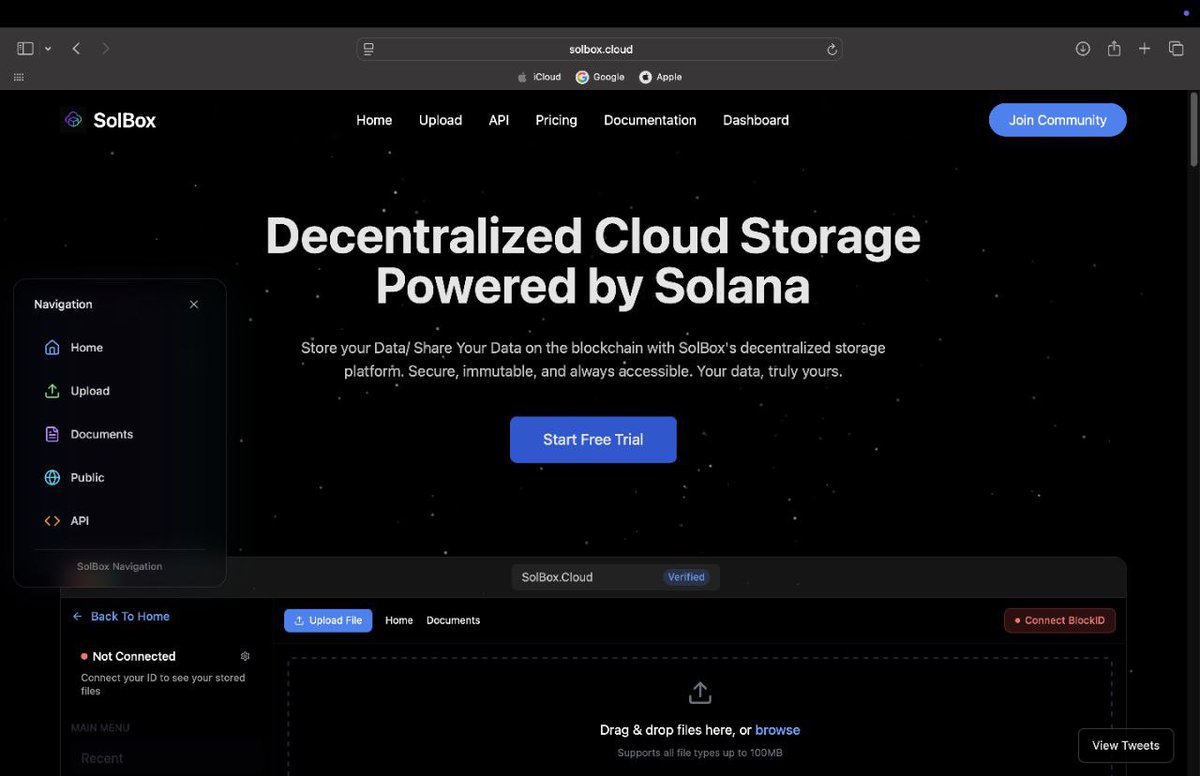Click the SolBox logo icon
The image size is (1200, 776).
73,120
